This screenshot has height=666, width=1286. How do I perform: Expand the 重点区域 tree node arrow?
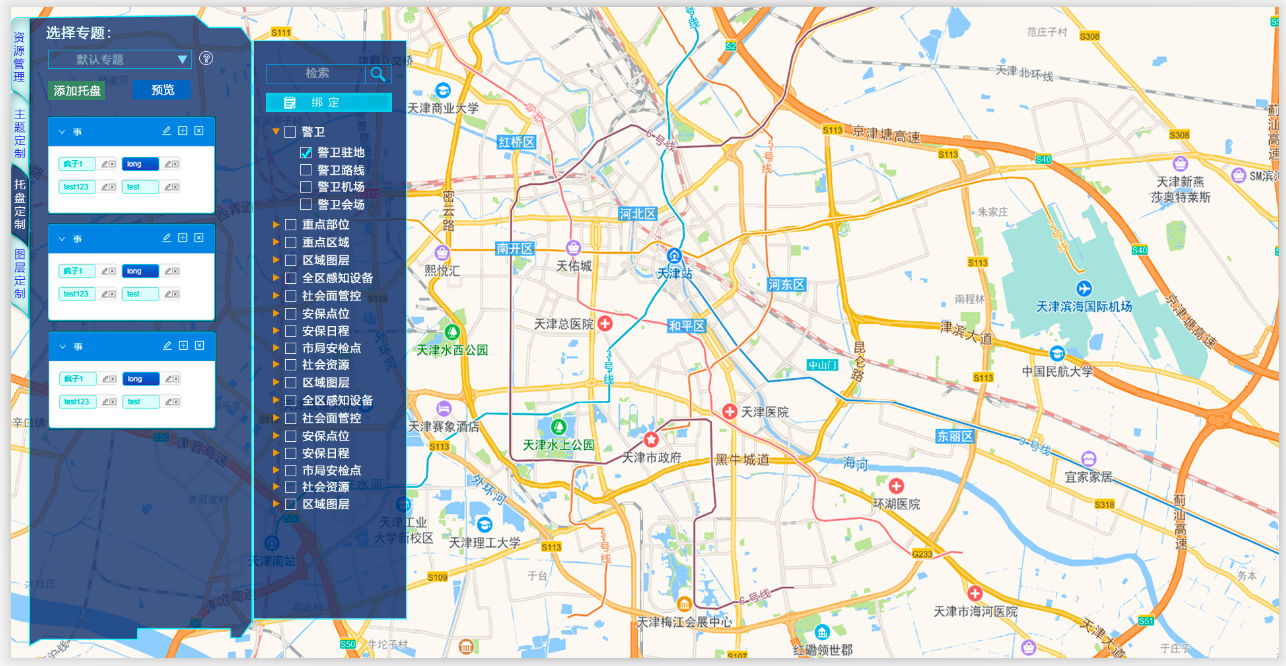pyautogui.click(x=277, y=242)
